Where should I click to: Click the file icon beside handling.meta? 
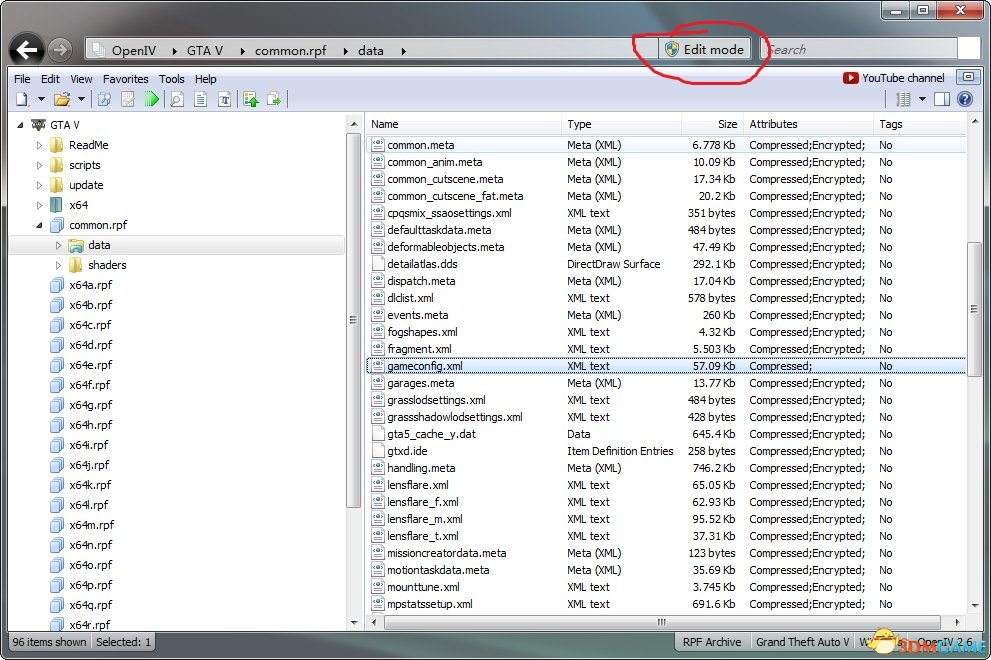pyautogui.click(x=378, y=468)
